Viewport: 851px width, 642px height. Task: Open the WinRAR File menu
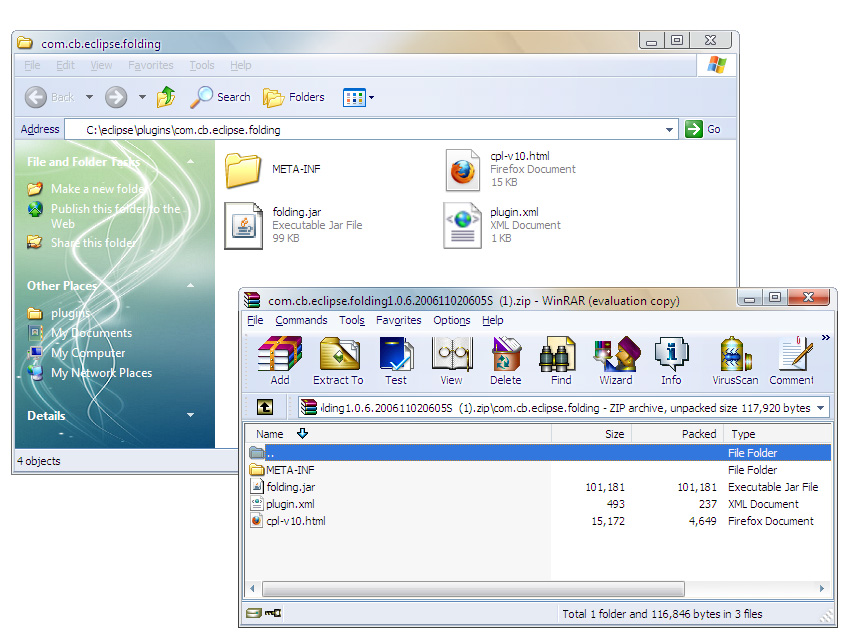tap(255, 320)
